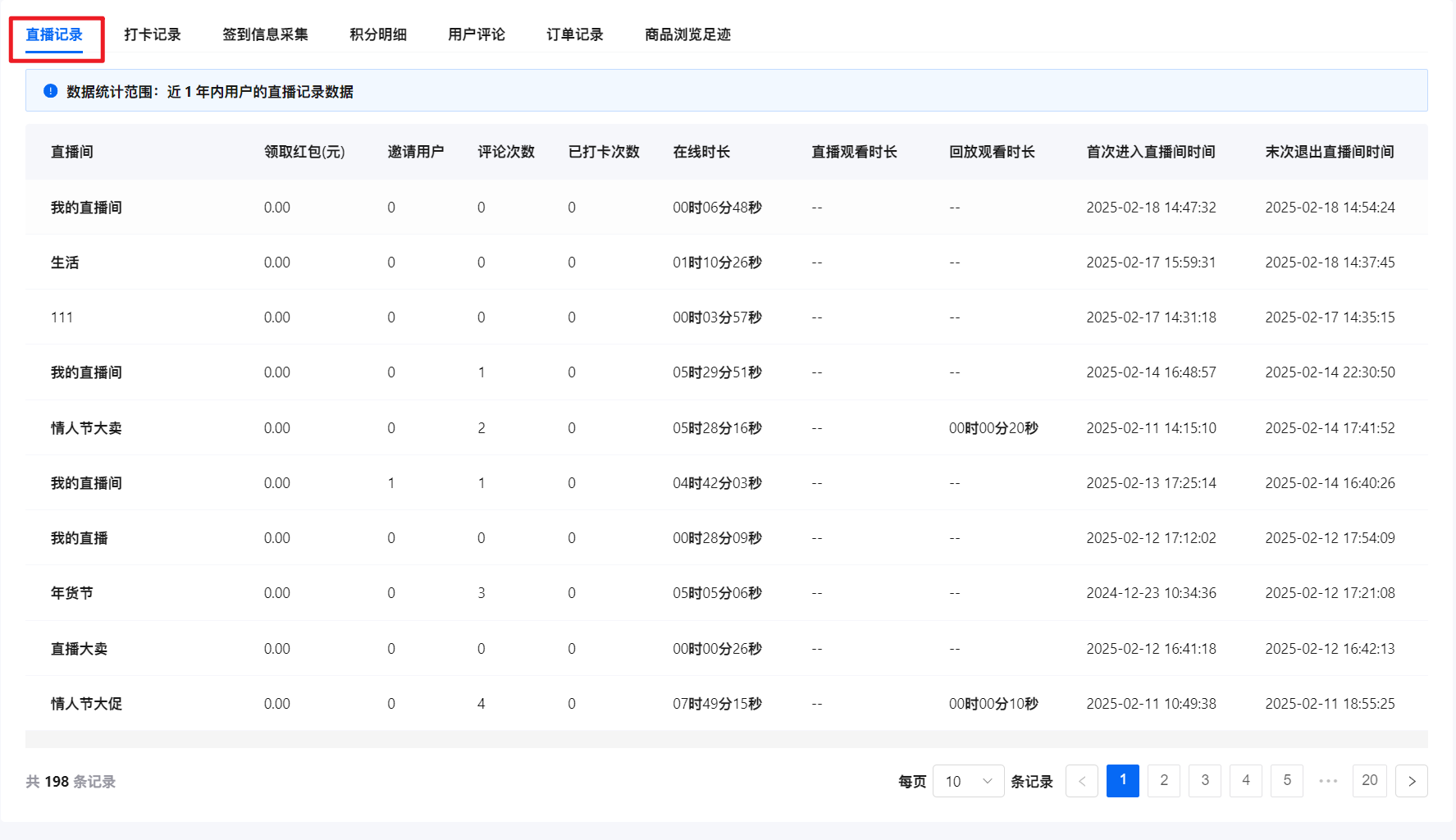The image size is (1456, 840).
Task: Open the 10 per page dropdown
Action: [x=968, y=781]
